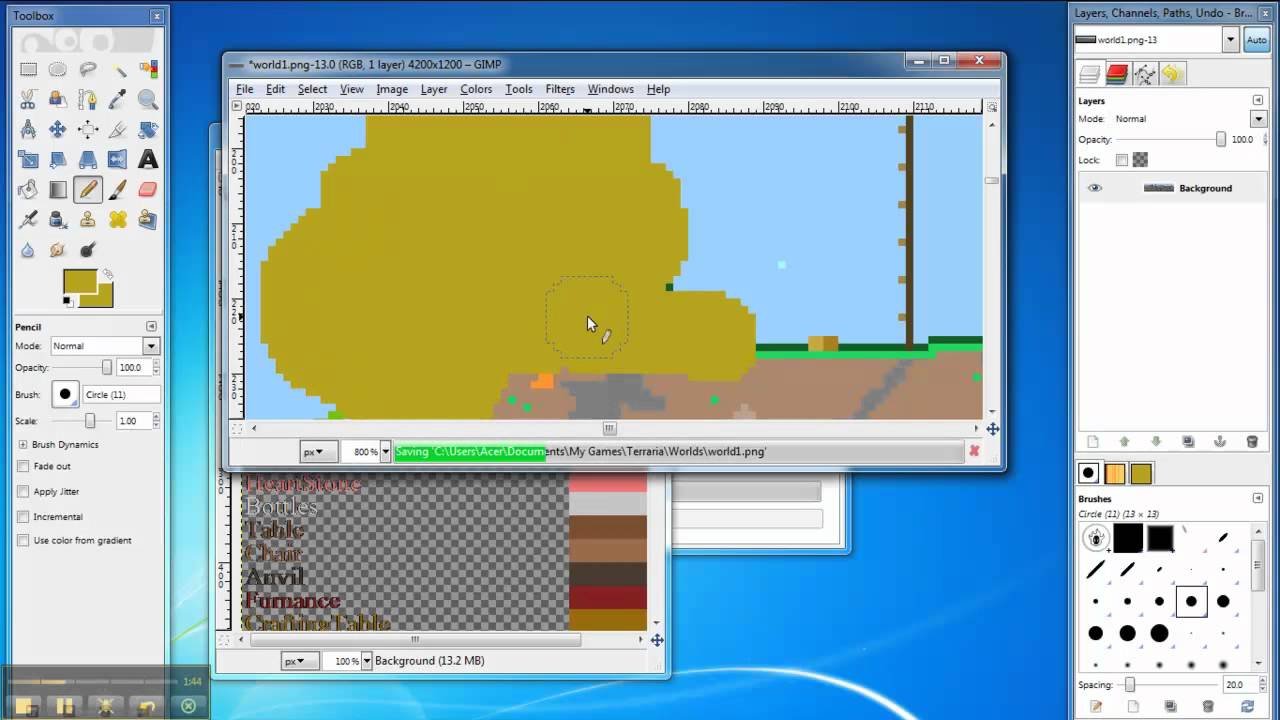Expand the Brush Dynamics section
Screen dimensions: 1280x720
click(x=23, y=444)
